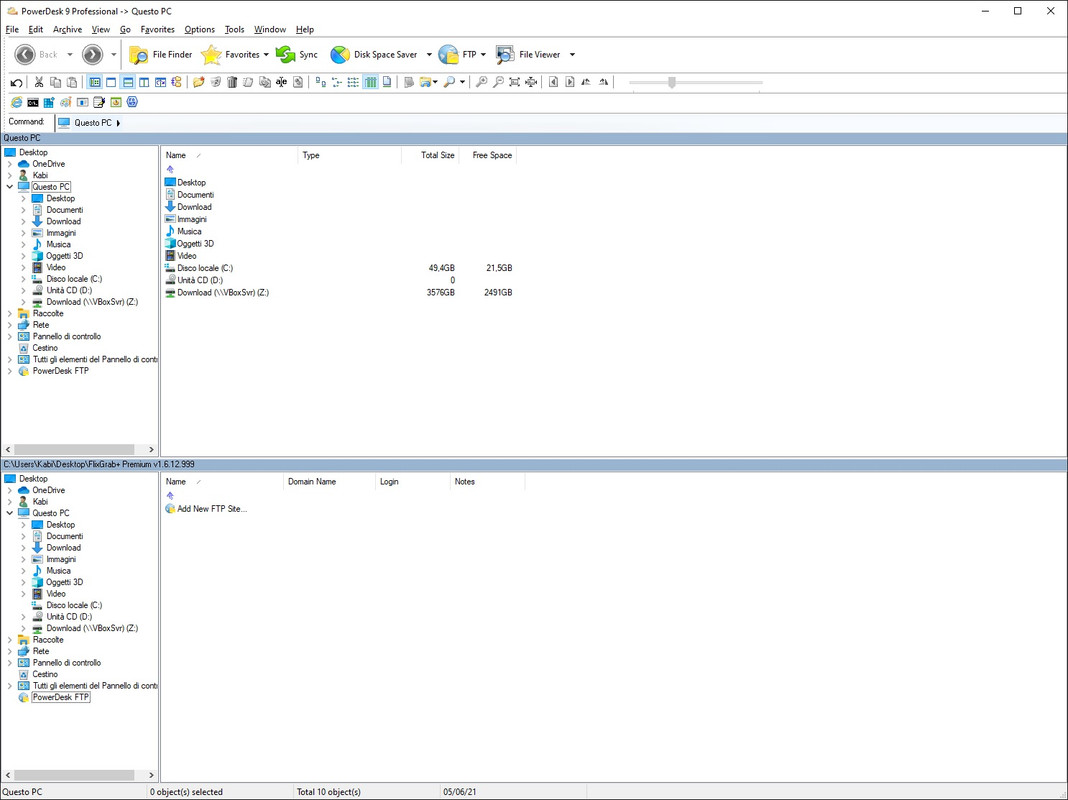Click the Cut scissors icon
Image resolution: width=1068 pixels, height=800 pixels.
tap(39, 82)
